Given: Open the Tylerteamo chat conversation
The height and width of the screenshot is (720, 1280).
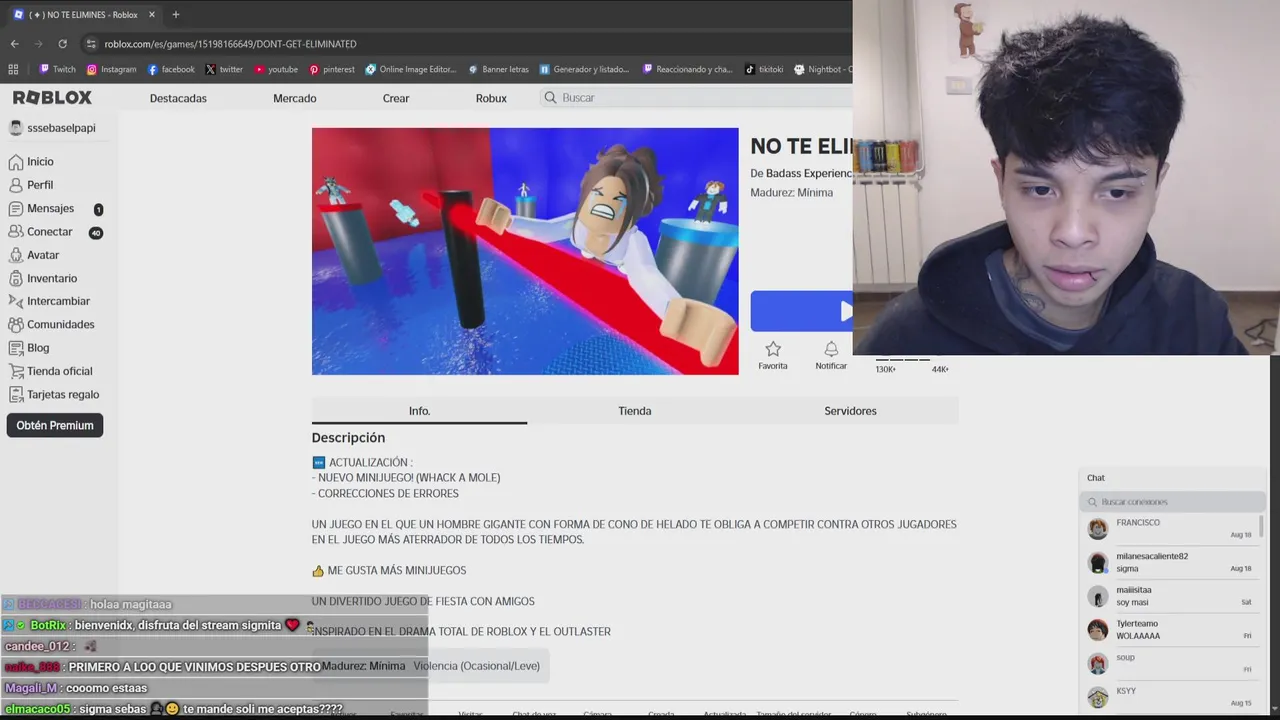Looking at the screenshot, I should 1171,630.
